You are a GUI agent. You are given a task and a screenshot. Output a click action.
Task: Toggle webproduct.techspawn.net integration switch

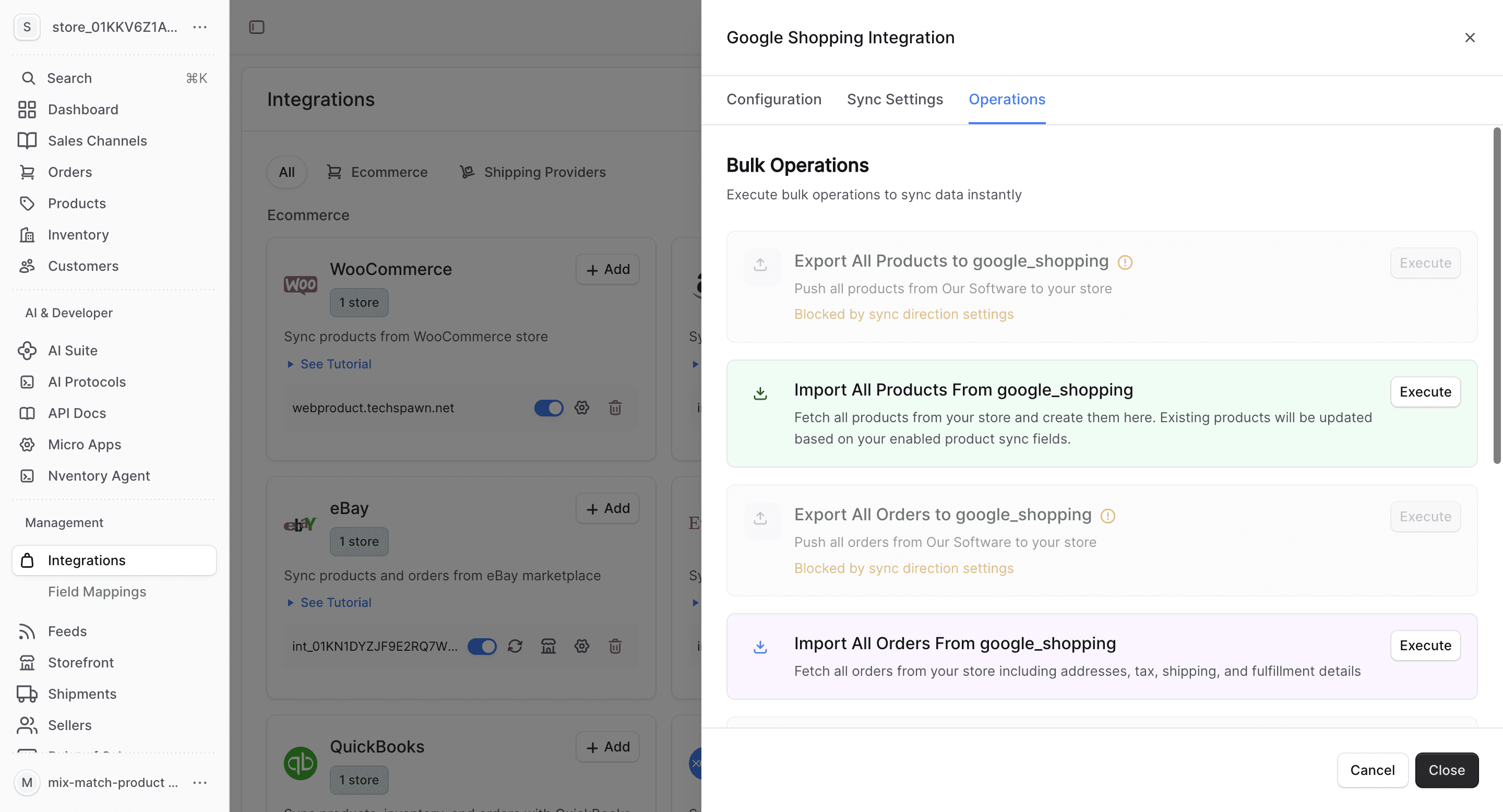point(548,408)
